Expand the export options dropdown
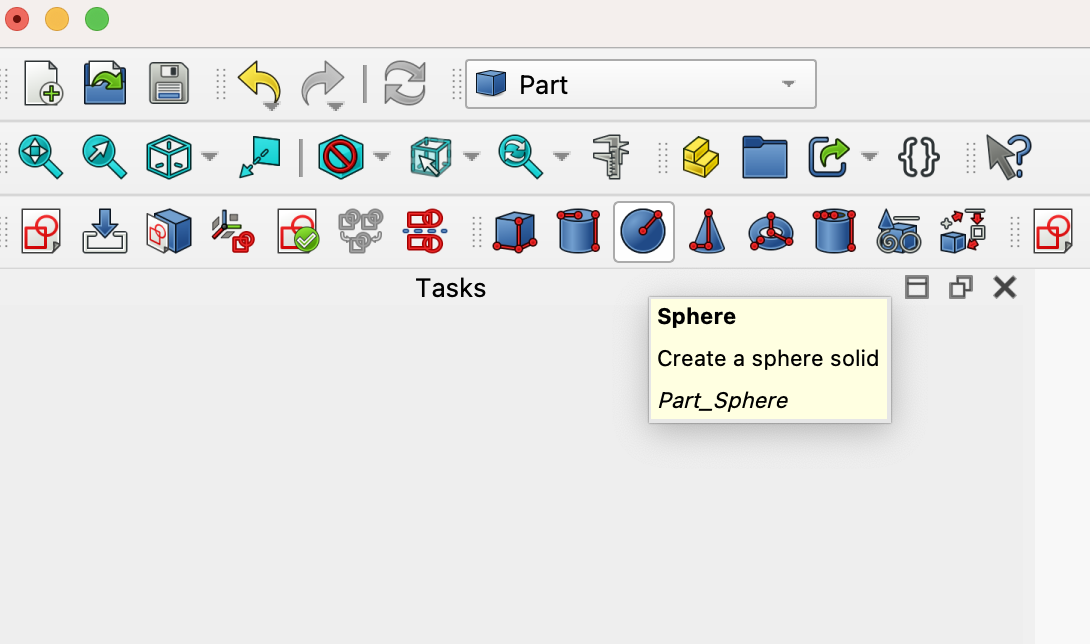Viewport: 1090px width, 644px height. coord(868,157)
